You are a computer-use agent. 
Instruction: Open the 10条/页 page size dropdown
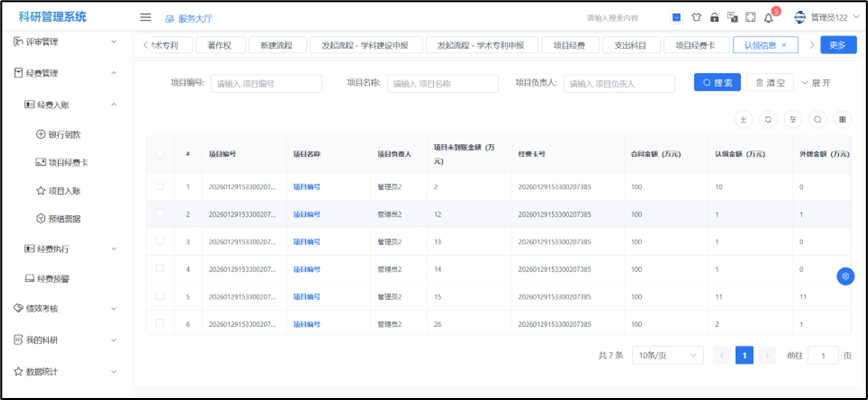click(x=664, y=355)
